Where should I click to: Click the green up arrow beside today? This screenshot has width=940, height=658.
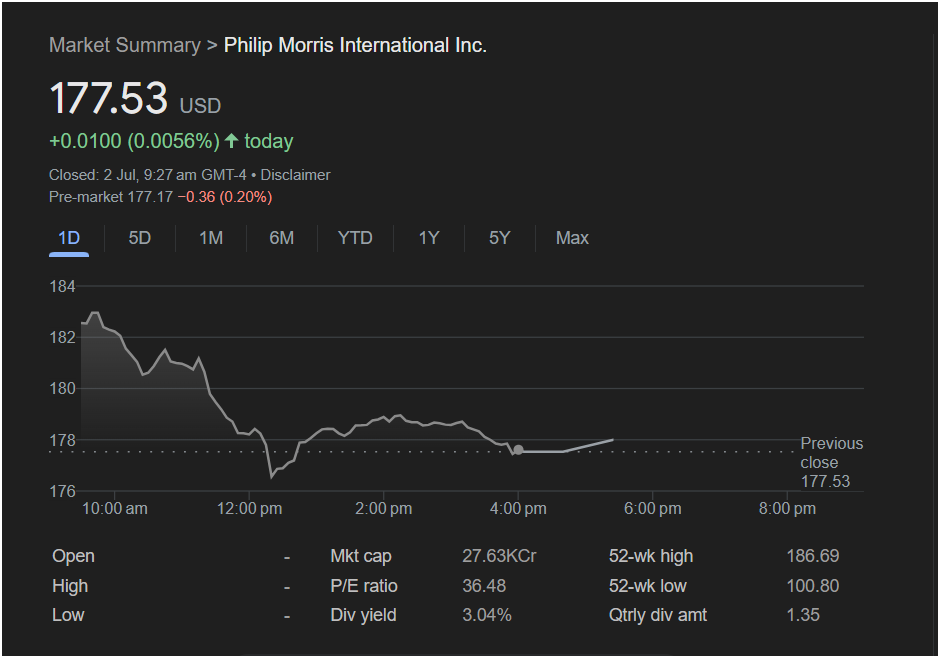[x=231, y=141]
